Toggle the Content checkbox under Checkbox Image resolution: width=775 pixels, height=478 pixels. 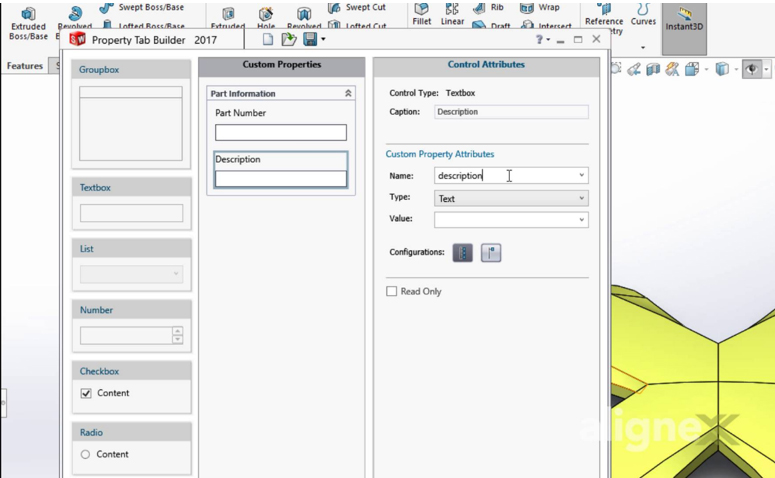click(x=86, y=394)
